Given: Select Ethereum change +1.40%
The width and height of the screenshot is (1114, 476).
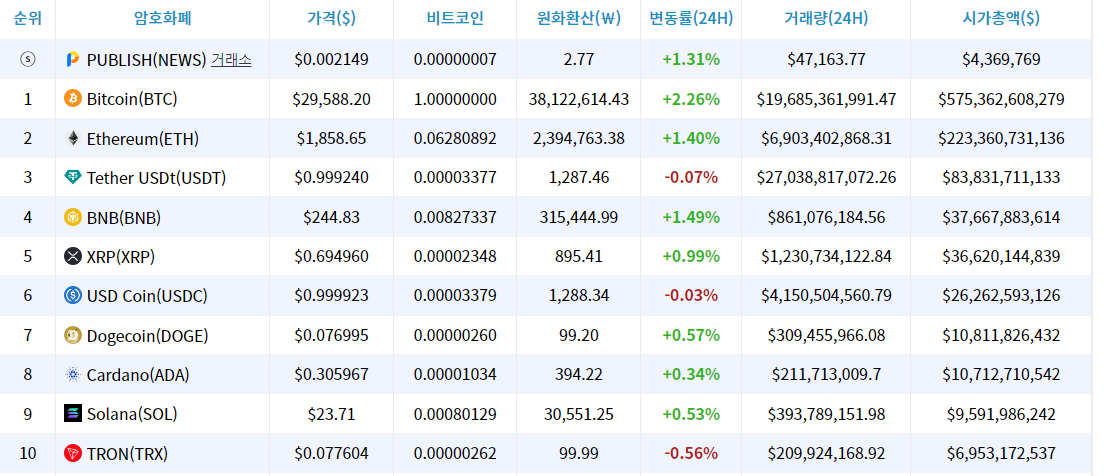Looking at the screenshot, I should [691, 139].
